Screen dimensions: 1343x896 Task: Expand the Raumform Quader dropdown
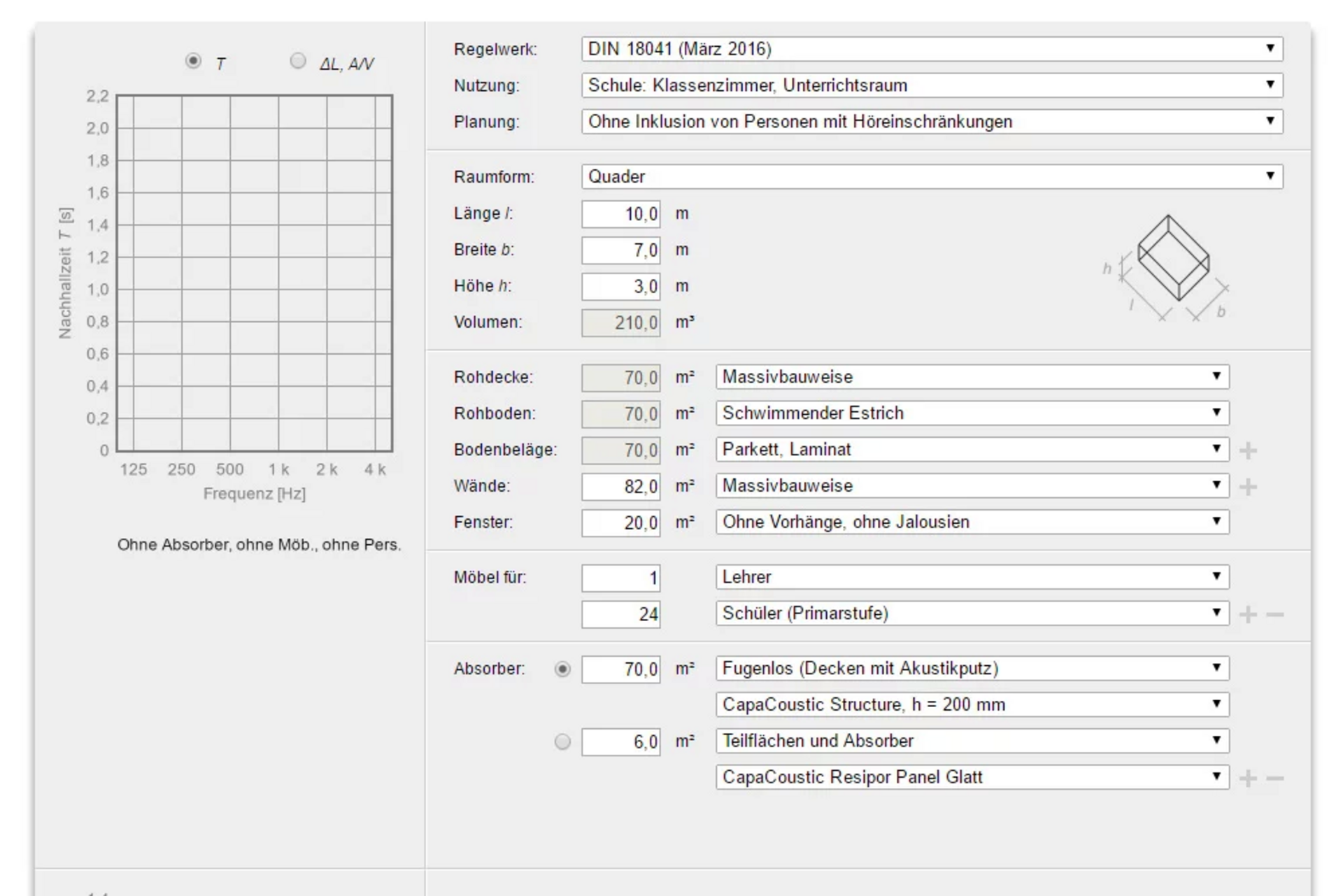coord(932,176)
